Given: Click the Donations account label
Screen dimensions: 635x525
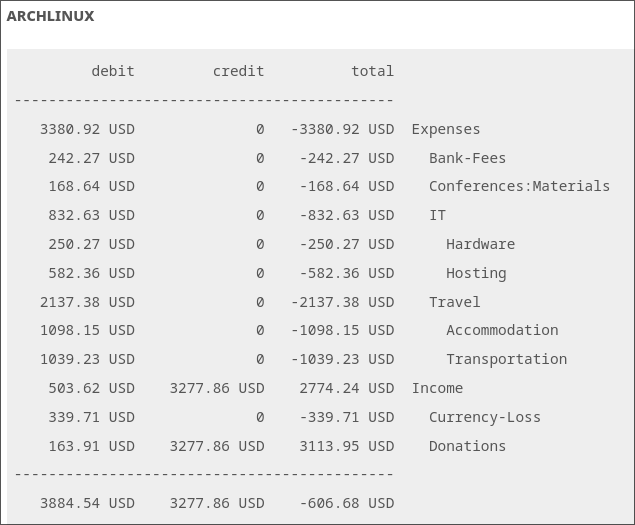Looking at the screenshot, I should pos(467,446).
